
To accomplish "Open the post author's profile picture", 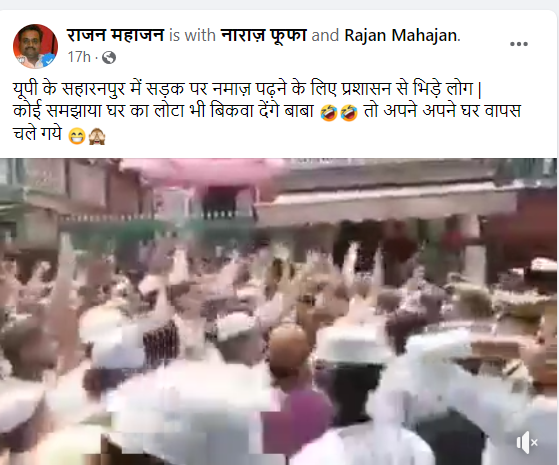I will coord(35,46).
